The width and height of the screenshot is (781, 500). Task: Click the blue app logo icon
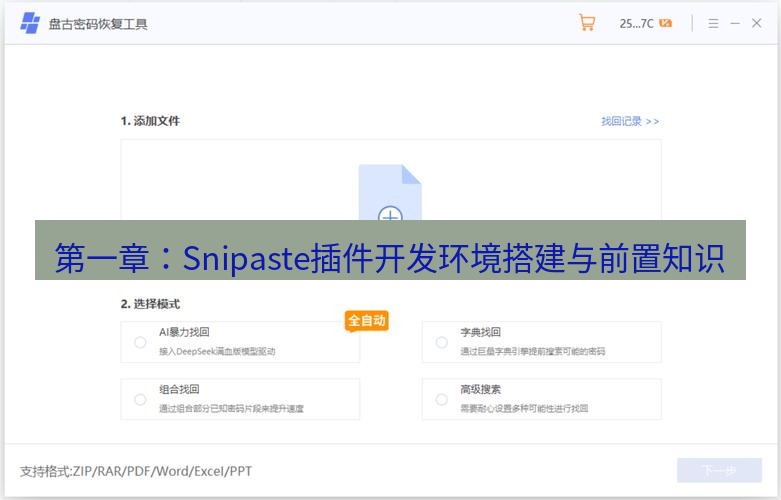(x=30, y=23)
